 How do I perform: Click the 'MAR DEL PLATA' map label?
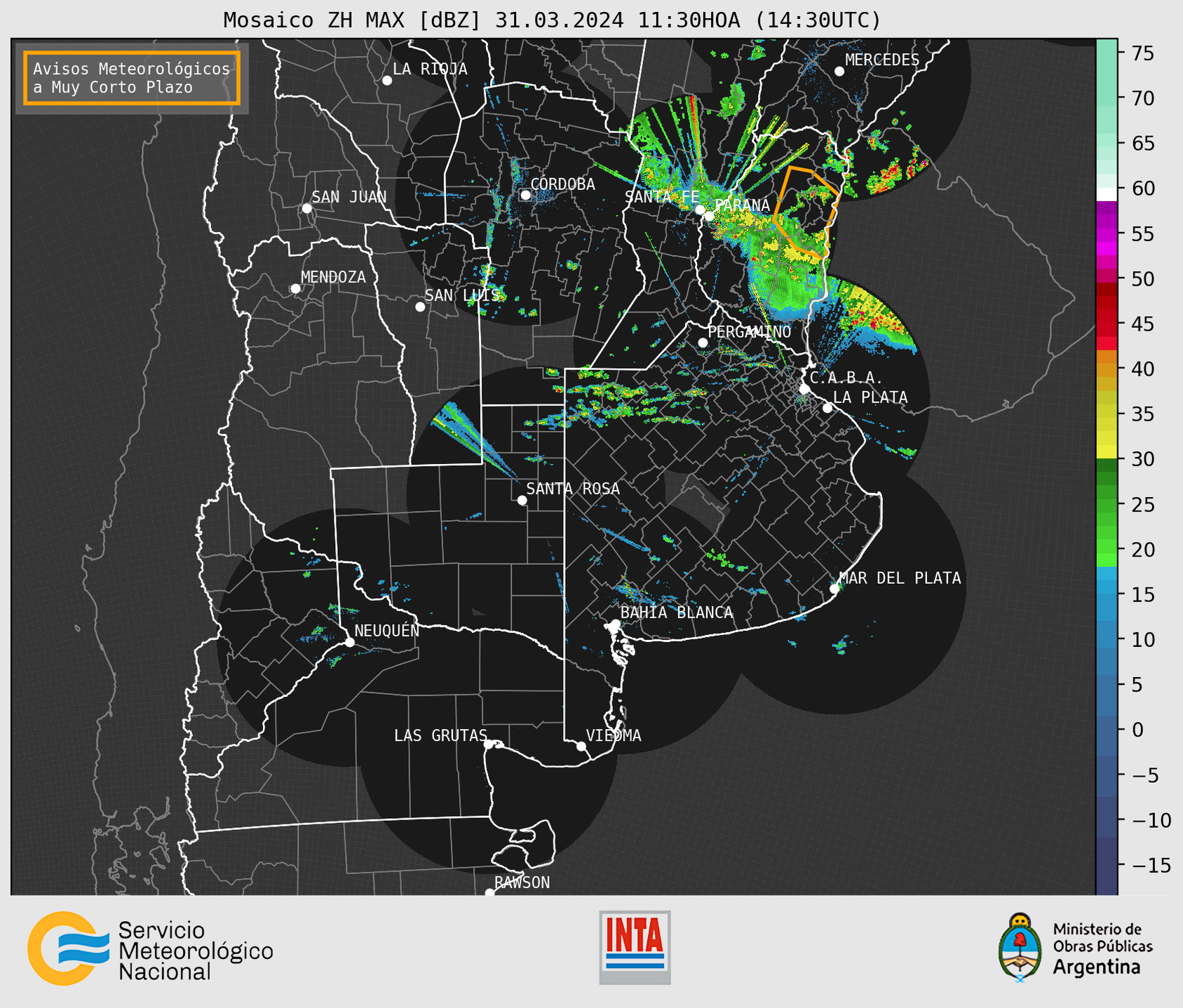pos(900,578)
